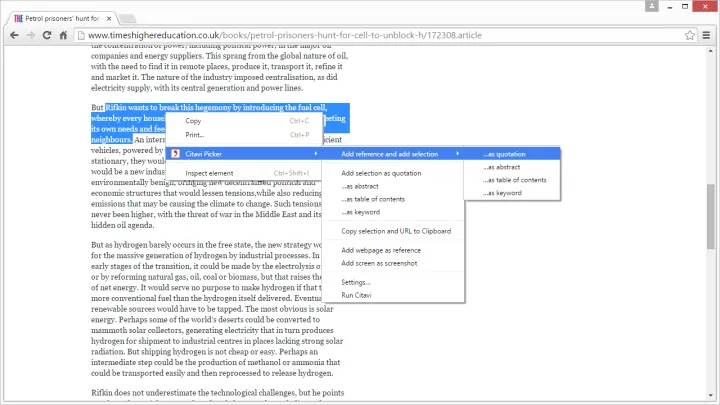Click text "hidden oil agenda."
This screenshot has width=720, height=405.
tap(123, 225)
